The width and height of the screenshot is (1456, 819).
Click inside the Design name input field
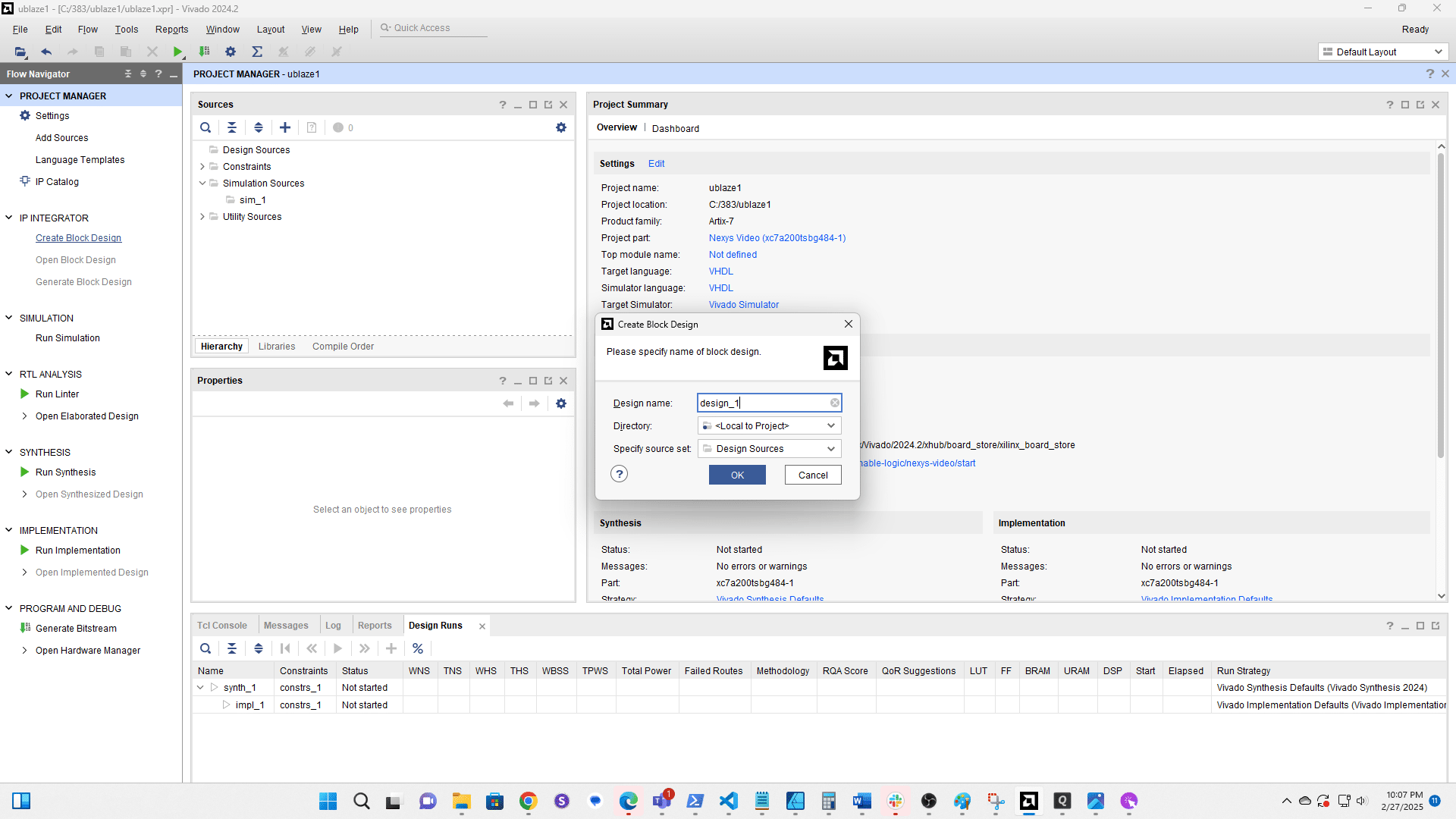[x=762, y=403]
